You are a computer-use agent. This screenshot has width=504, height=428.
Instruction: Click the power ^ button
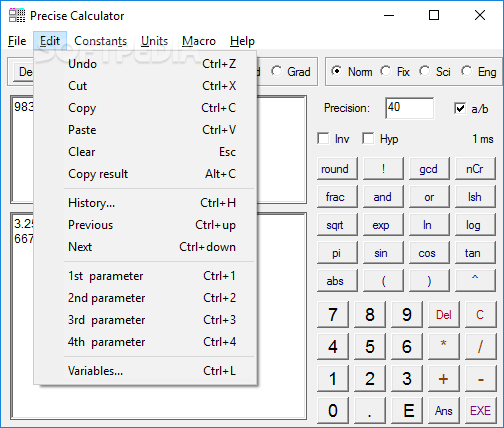click(475, 281)
